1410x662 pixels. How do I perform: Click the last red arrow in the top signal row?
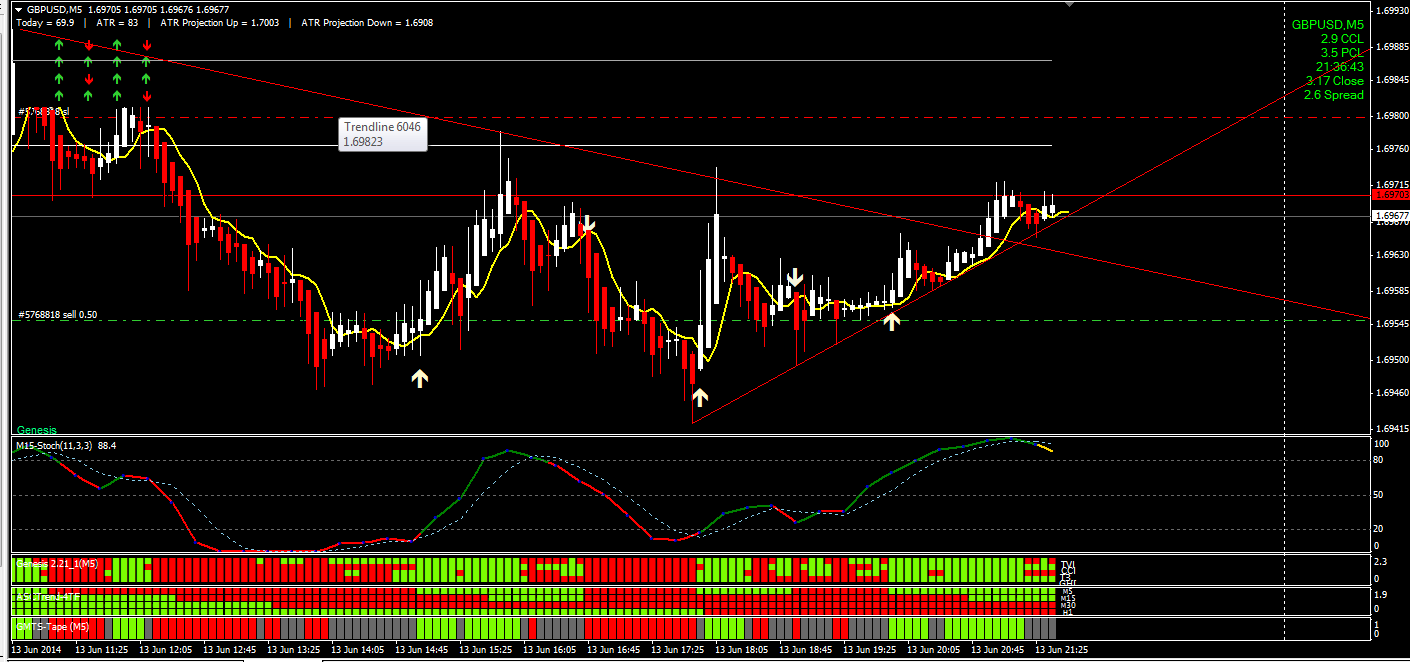click(147, 45)
